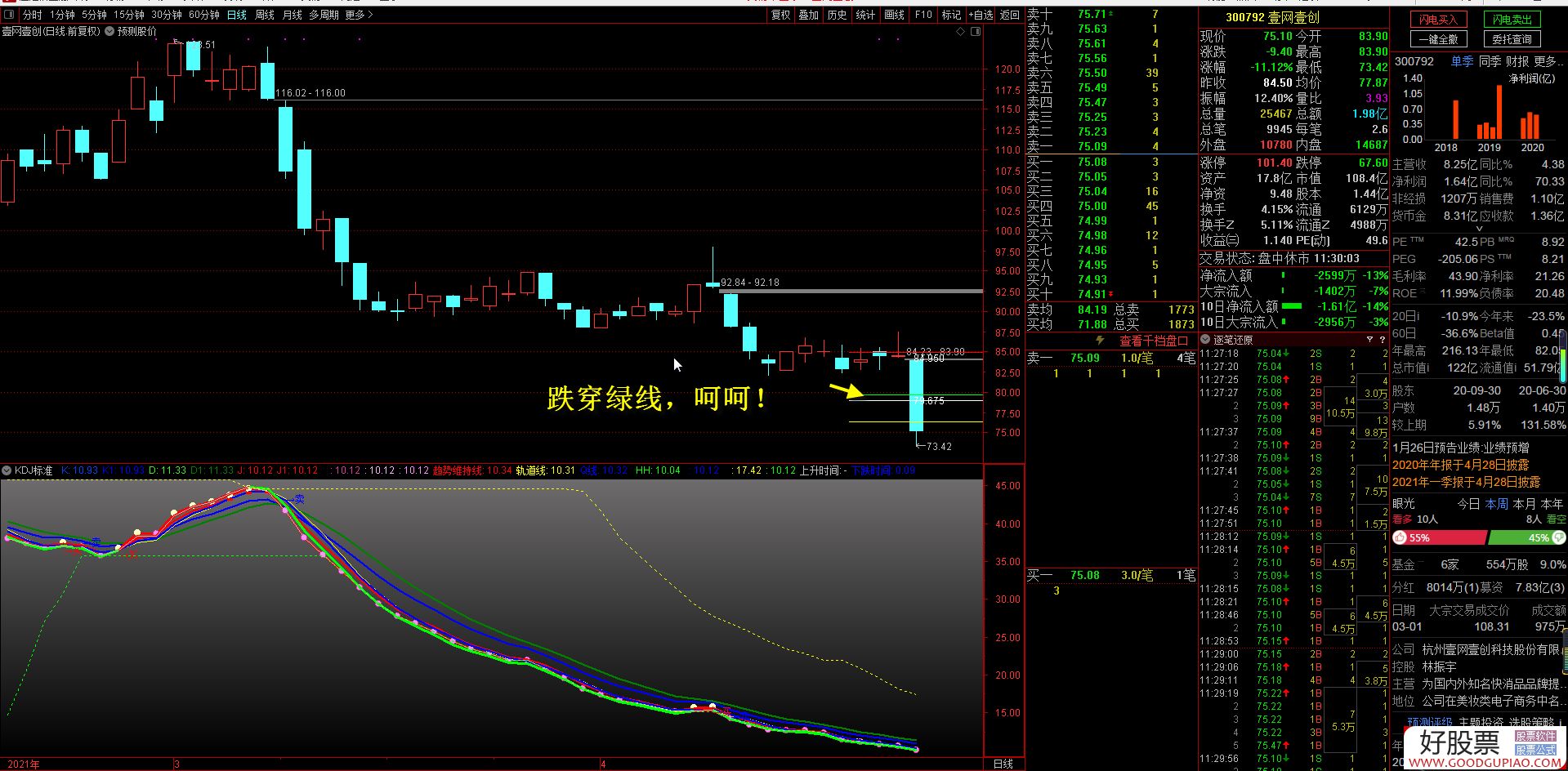Expand the small arrow under 货币金 row
Screen dimensions: 1568x771
click(x=1479, y=229)
